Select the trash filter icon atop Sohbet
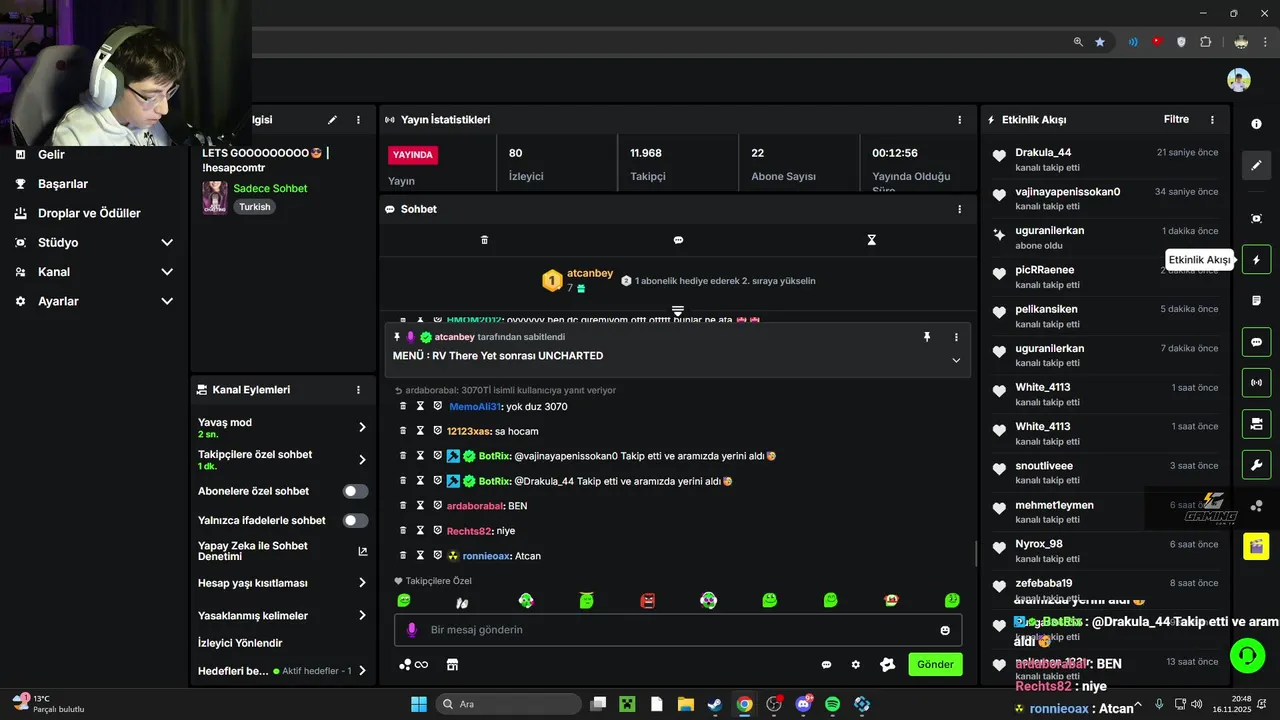1280x720 pixels. (x=484, y=240)
